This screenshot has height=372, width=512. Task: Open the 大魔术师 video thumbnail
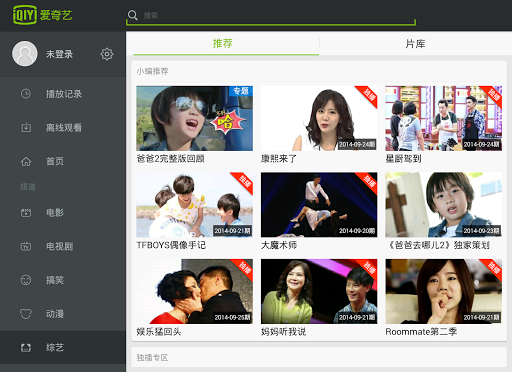pos(319,205)
